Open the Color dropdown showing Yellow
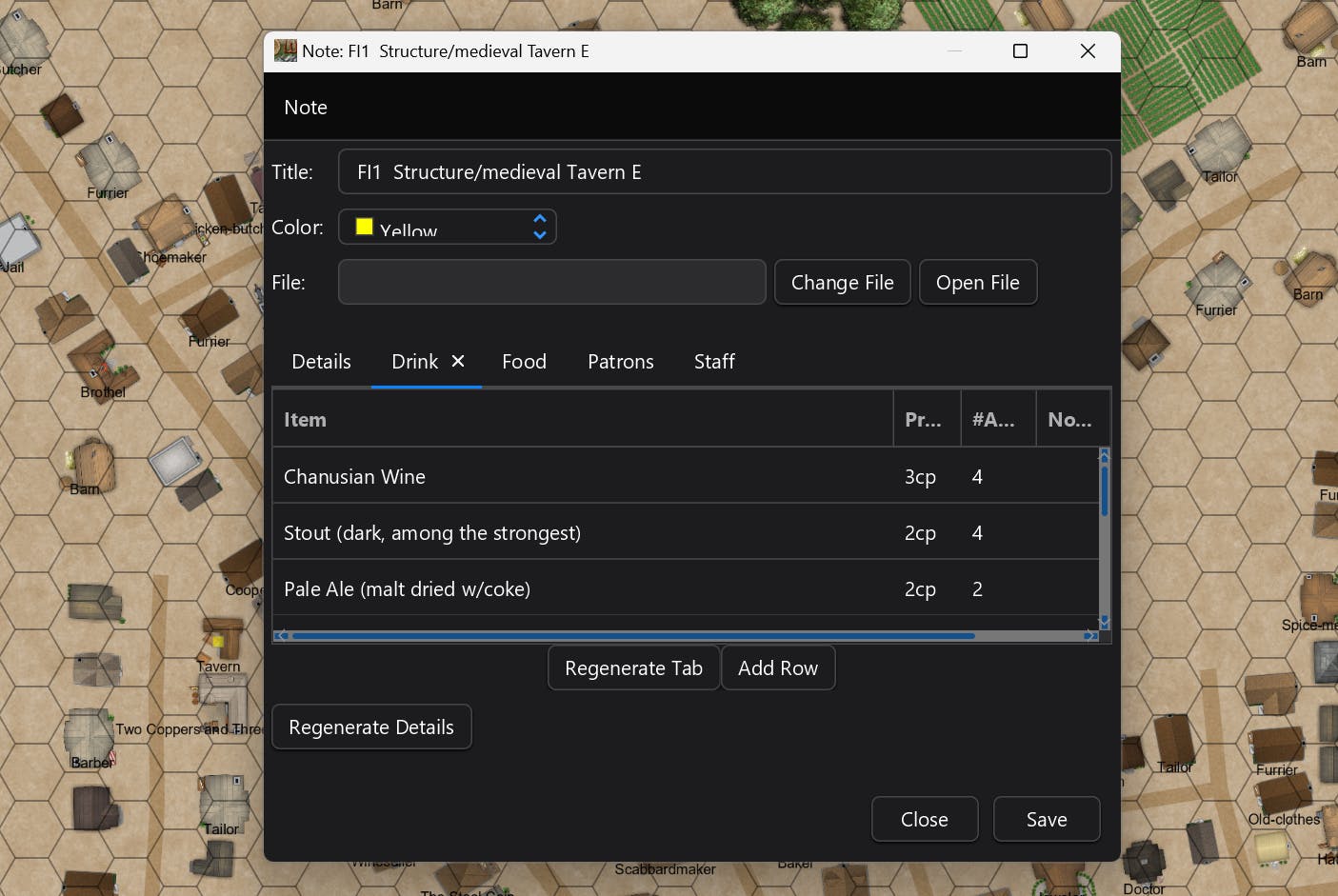 (448, 228)
